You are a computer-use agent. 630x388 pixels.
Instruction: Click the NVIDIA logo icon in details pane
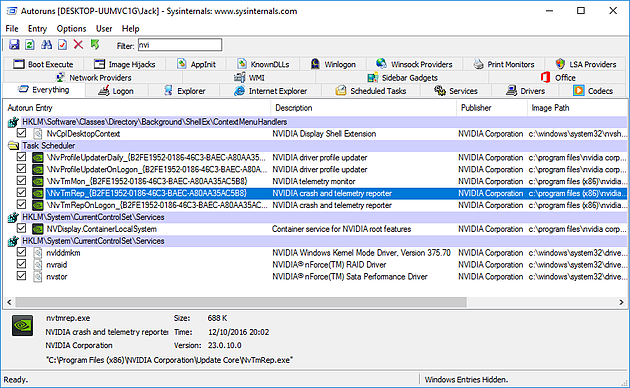point(22,325)
